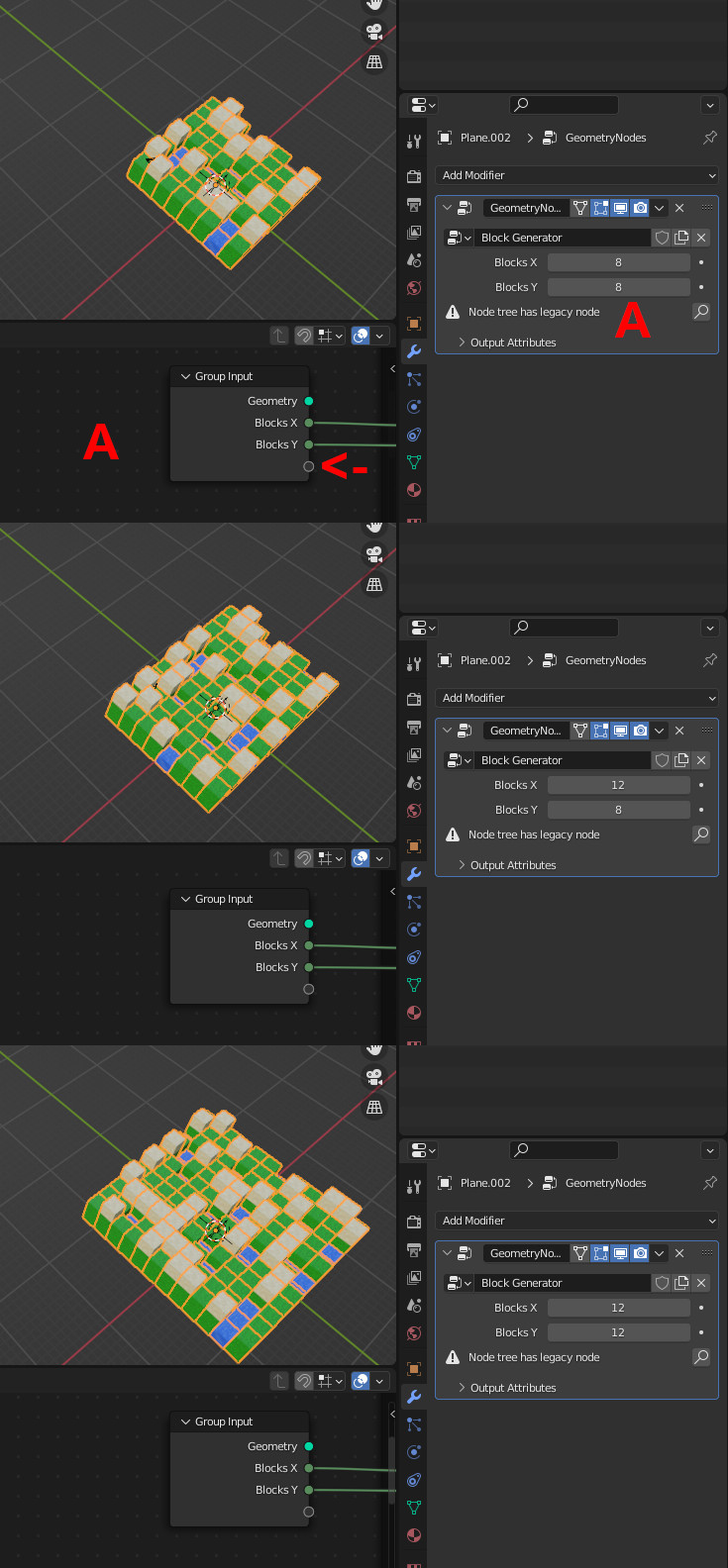
Task: Open editor type dropdown in top properties panel
Action: tap(423, 105)
